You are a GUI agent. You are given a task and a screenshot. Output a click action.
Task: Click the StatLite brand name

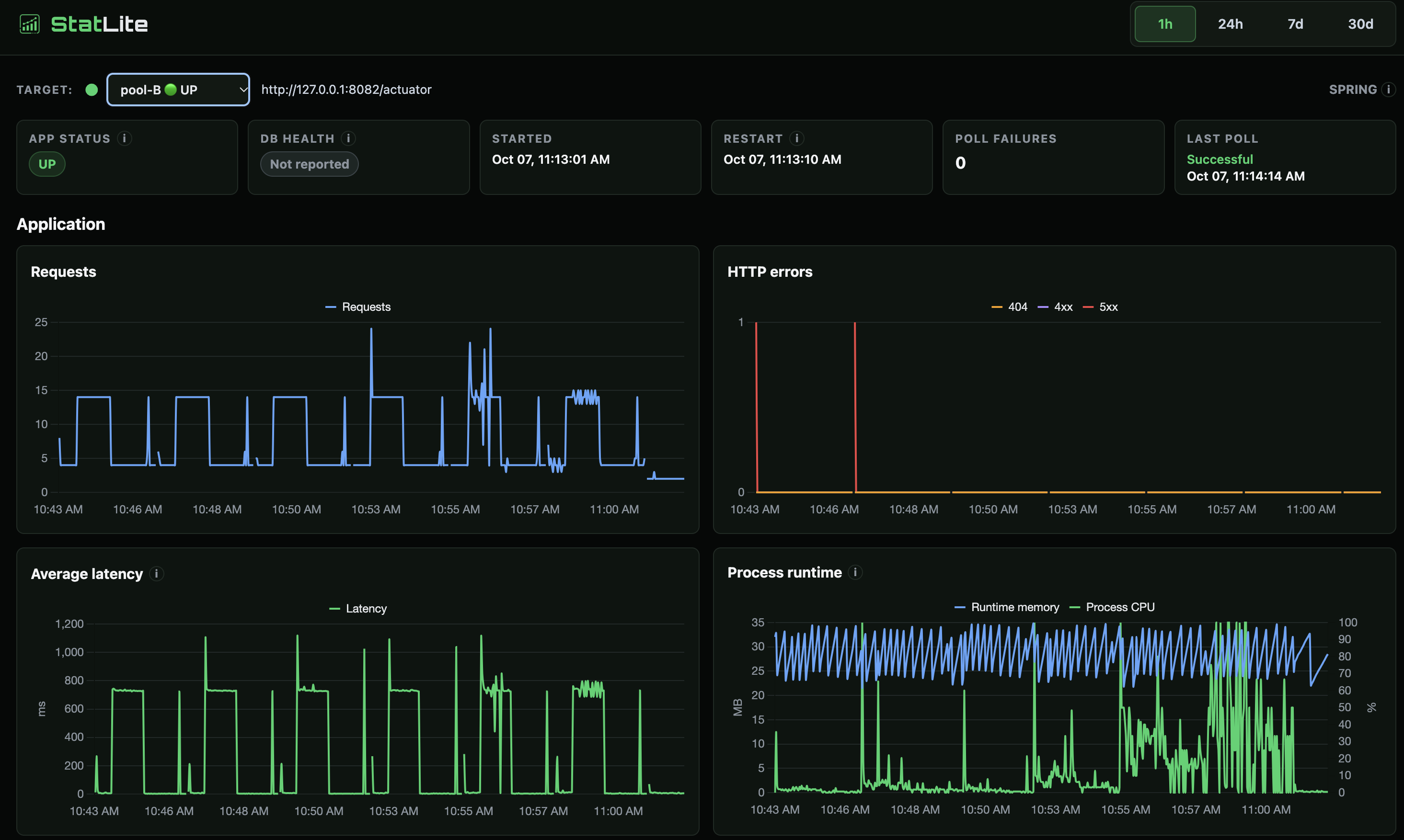click(99, 24)
